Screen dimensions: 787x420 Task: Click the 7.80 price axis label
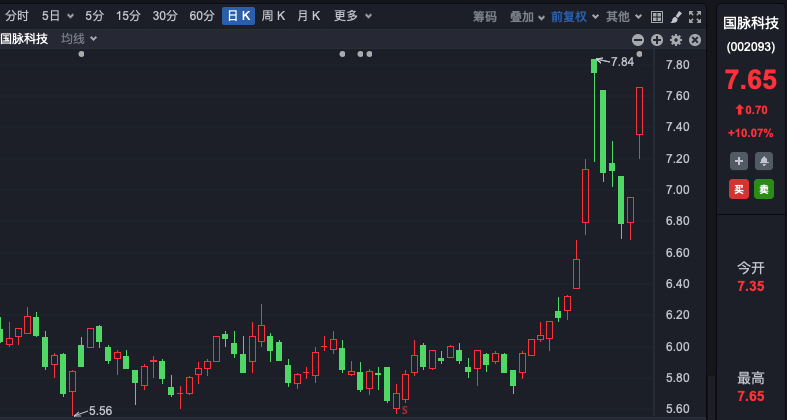pyautogui.click(x=677, y=65)
